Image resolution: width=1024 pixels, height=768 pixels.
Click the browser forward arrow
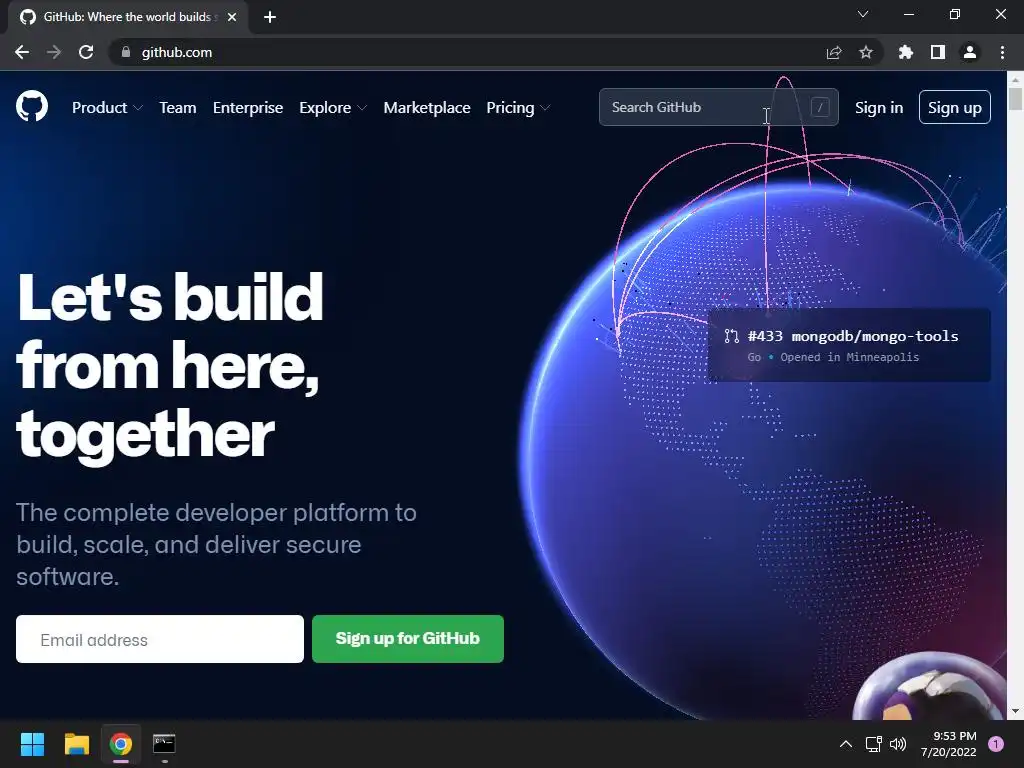click(54, 52)
